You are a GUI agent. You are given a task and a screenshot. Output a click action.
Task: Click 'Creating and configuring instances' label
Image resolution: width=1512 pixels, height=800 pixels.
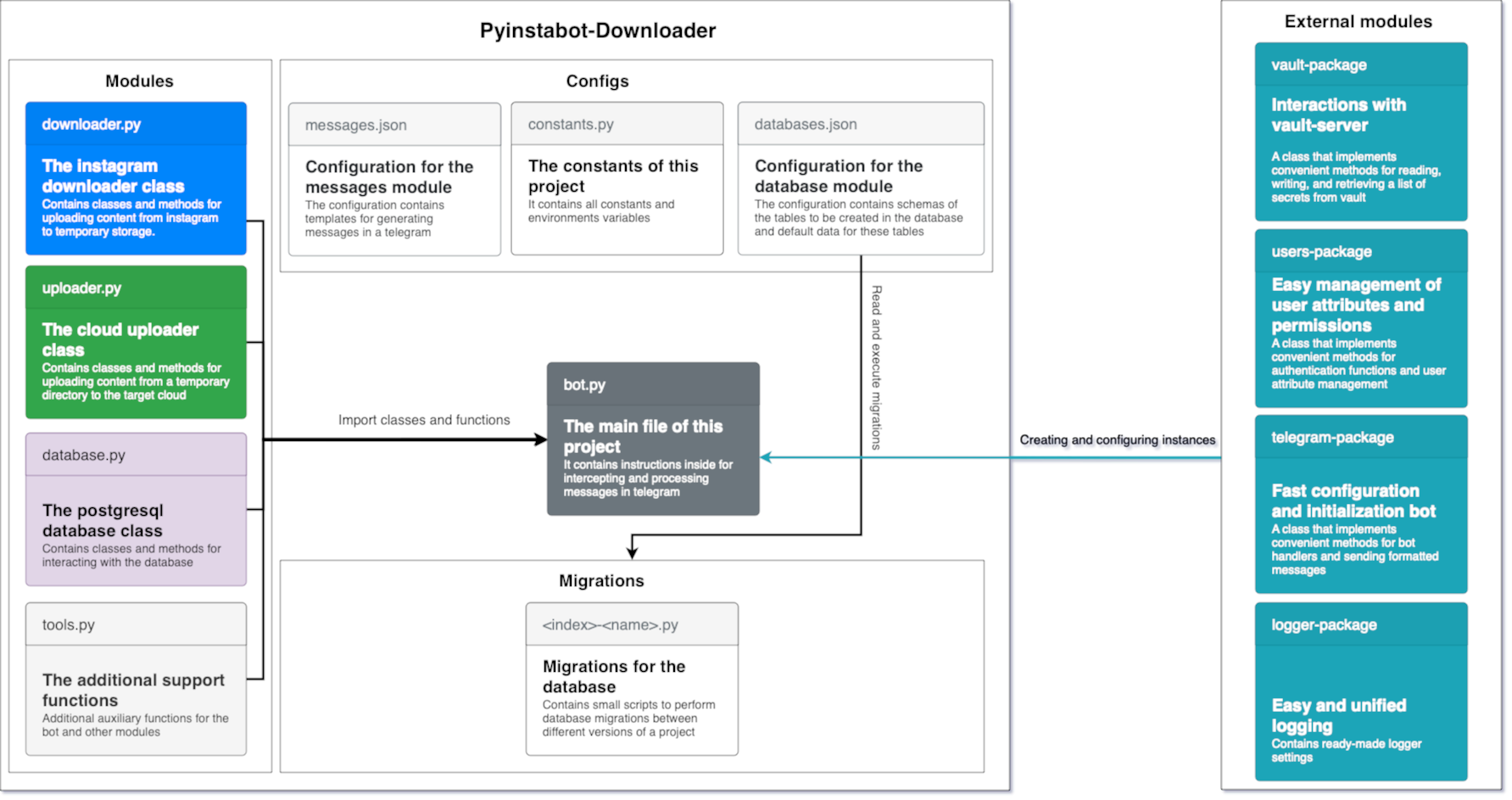1117,439
